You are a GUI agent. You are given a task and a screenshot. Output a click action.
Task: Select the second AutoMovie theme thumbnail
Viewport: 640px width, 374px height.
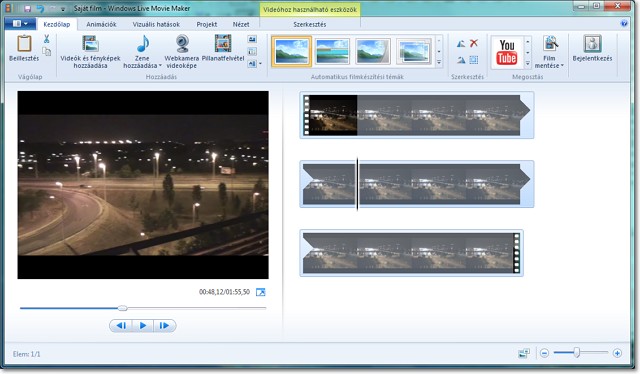pos(332,51)
